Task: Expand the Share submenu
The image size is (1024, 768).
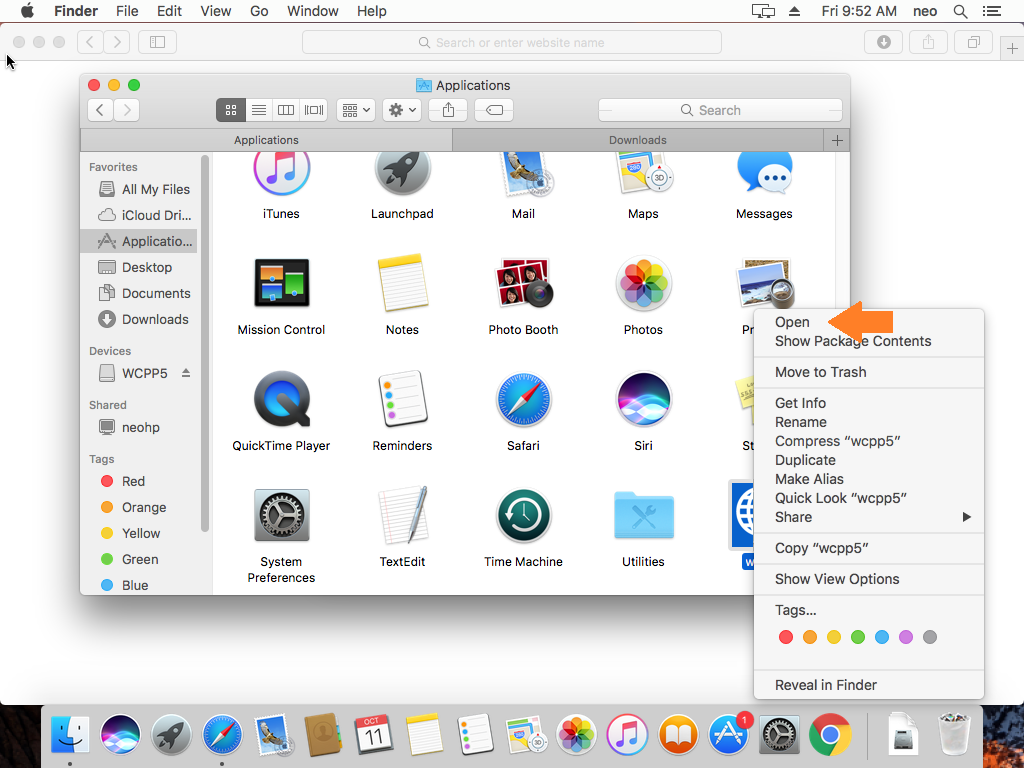Action: click(869, 517)
